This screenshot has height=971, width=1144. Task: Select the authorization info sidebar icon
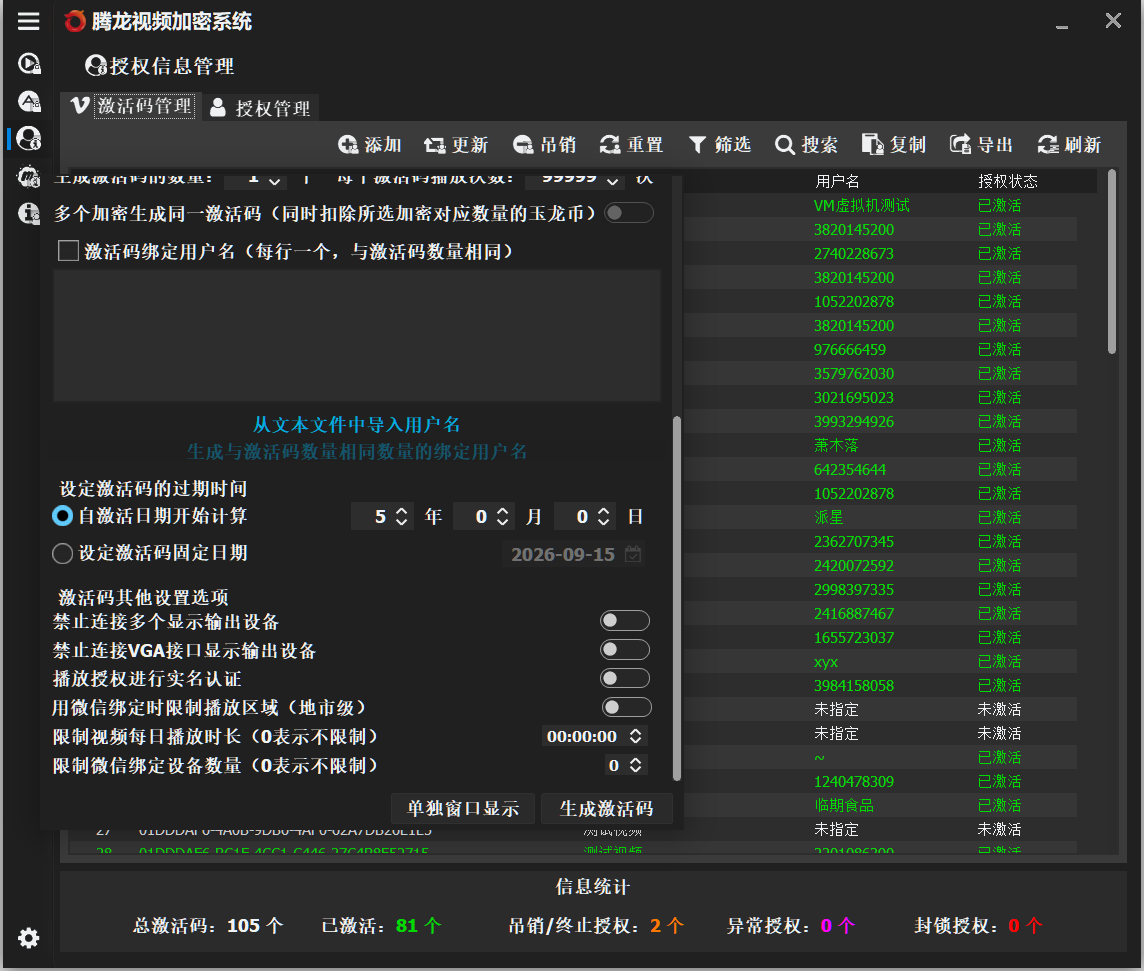28,138
